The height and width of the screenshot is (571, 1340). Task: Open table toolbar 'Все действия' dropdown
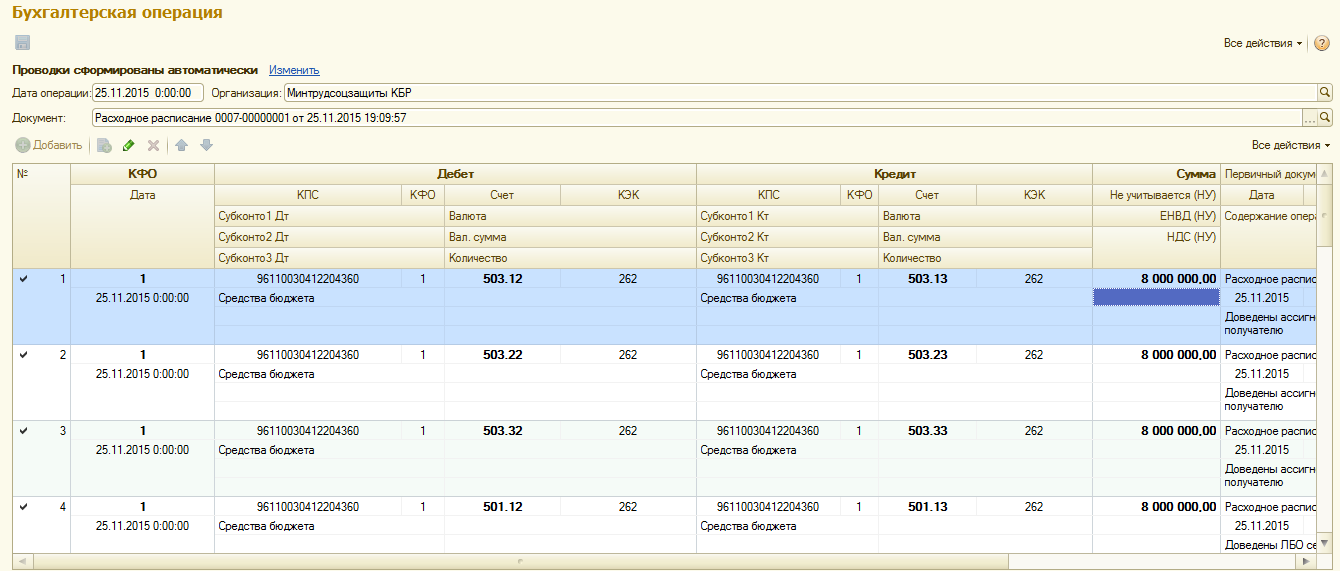coord(1291,145)
